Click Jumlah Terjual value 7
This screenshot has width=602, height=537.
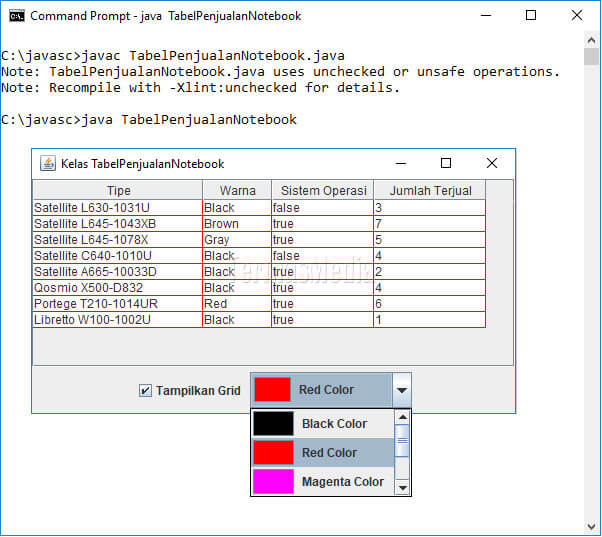pos(430,224)
